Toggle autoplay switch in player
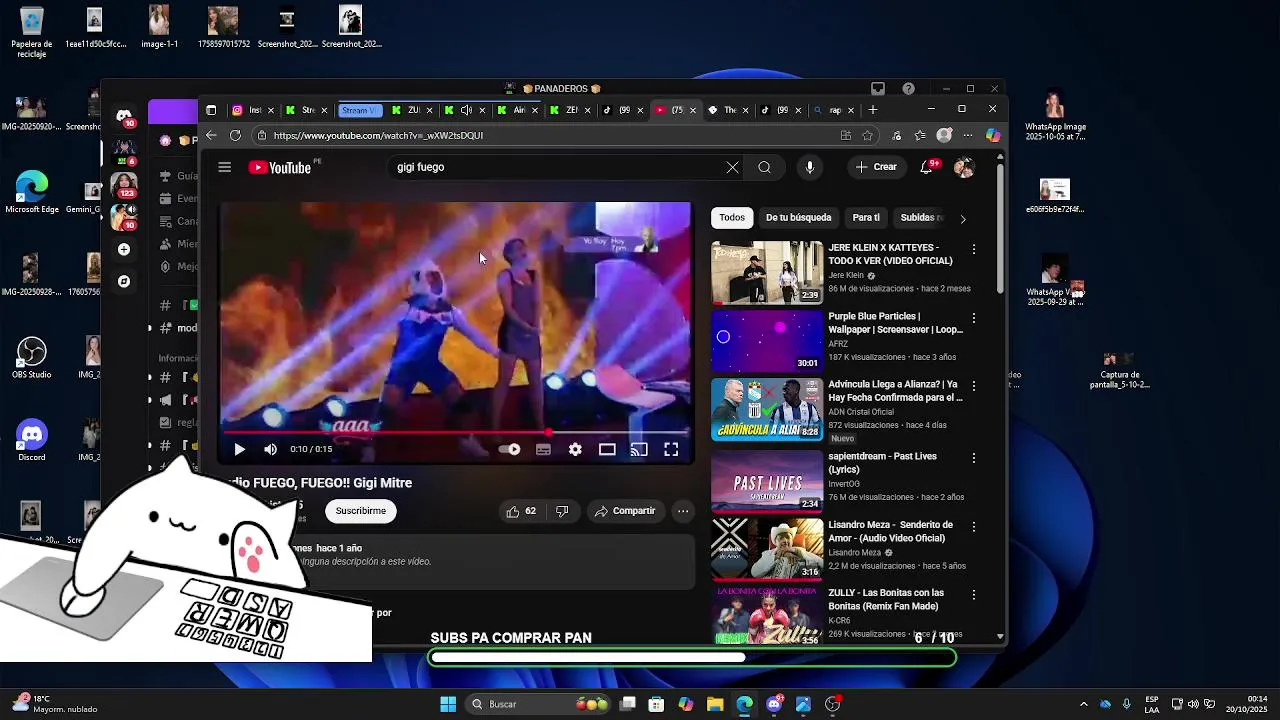Screen dimensions: 1280x720 (x=510, y=450)
